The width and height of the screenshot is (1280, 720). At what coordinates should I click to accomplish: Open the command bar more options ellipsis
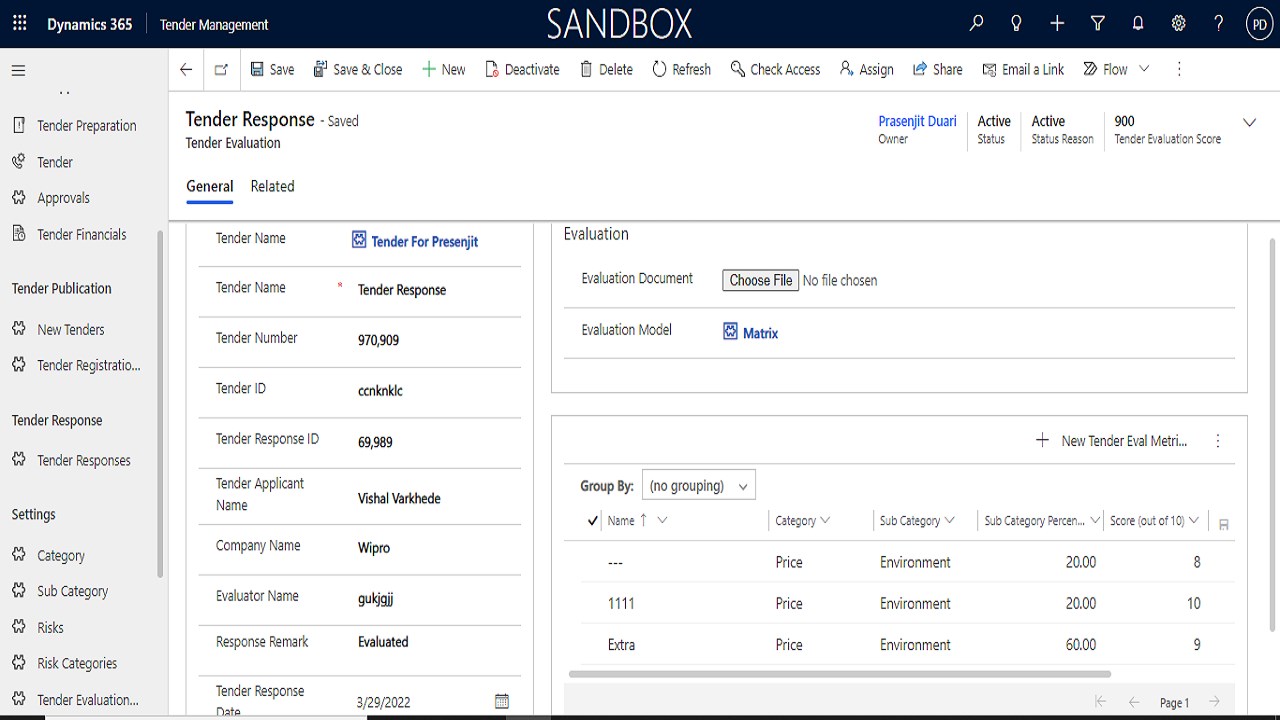(1179, 69)
